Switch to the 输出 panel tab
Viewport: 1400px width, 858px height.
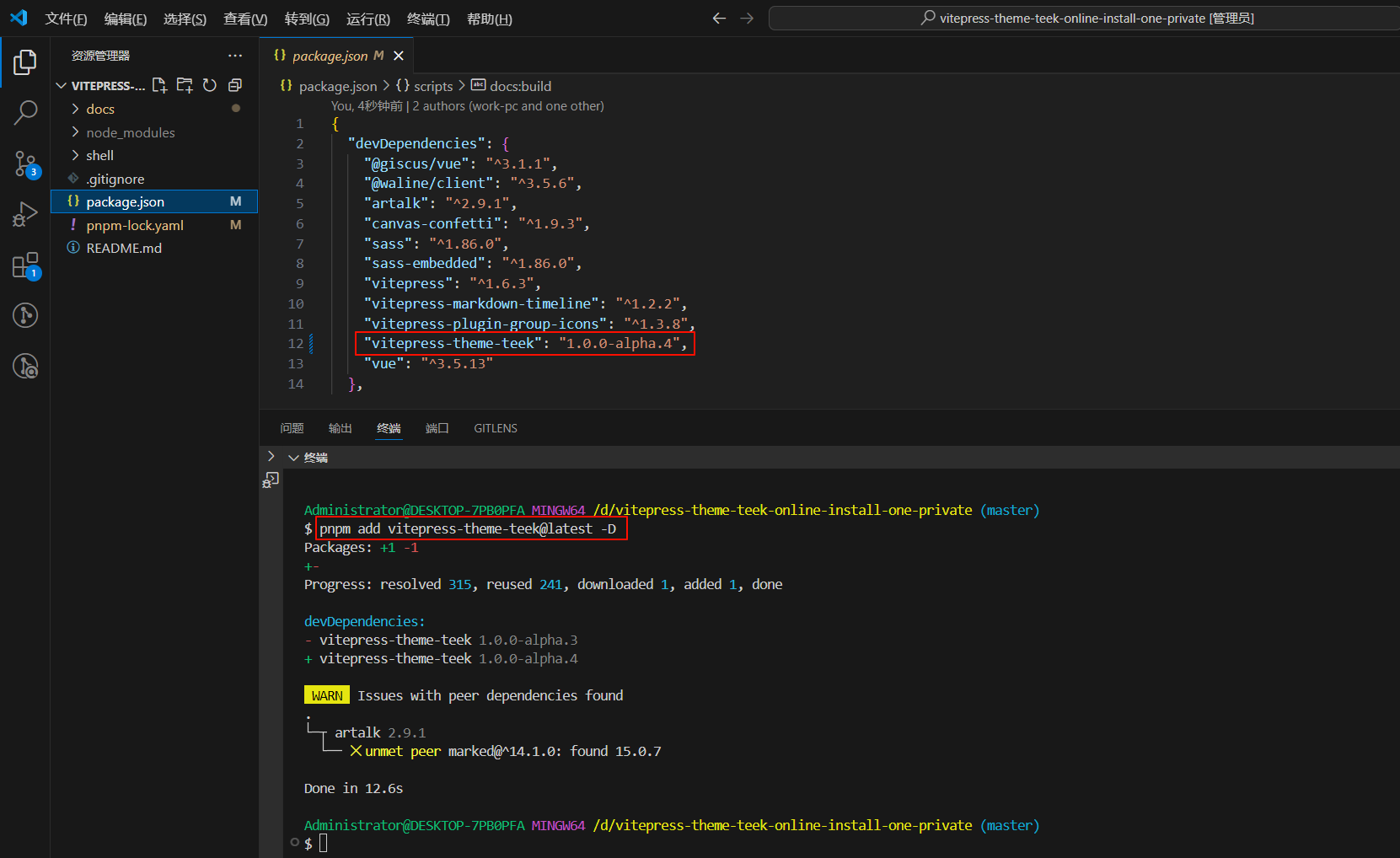click(x=340, y=428)
